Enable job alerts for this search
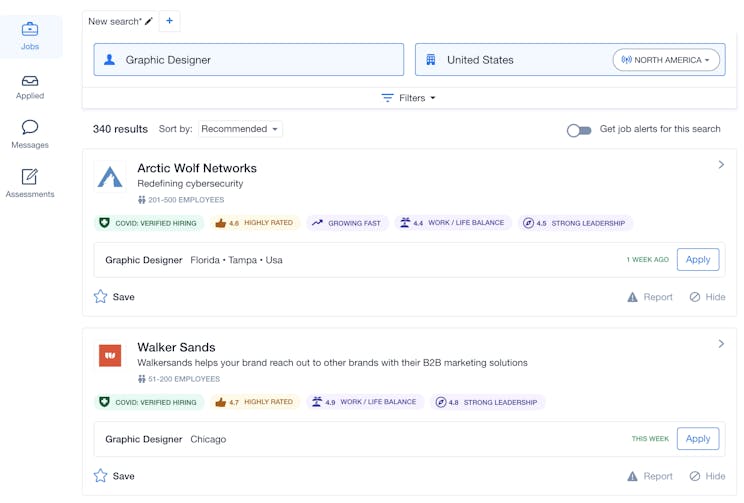The image size is (744, 503). [x=579, y=130]
